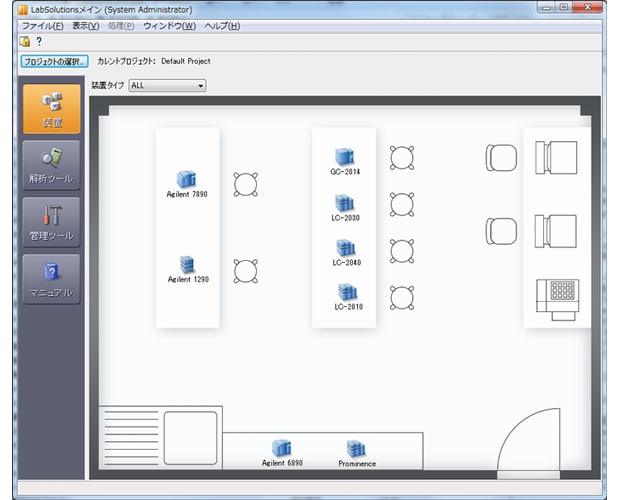The height and width of the screenshot is (500, 619).
Task: Click the LC-2010 label text
Action: tap(348, 307)
